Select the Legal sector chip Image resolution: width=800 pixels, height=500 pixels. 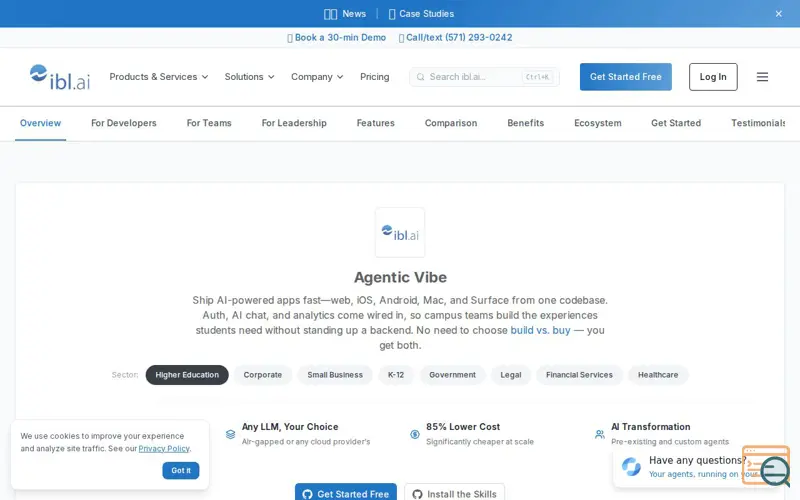click(511, 375)
